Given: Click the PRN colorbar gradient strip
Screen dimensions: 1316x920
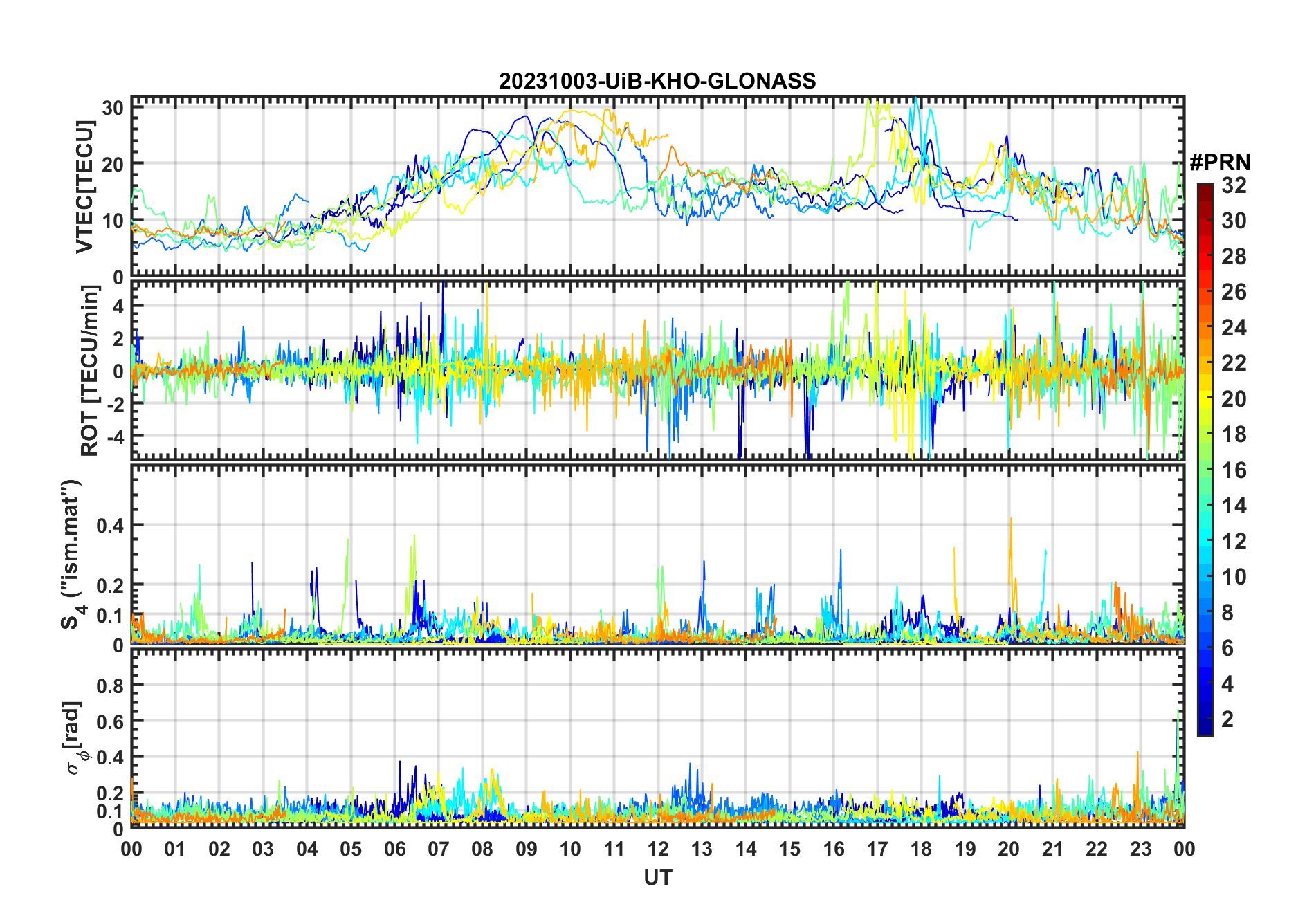Looking at the screenshot, I should 1205,459.
